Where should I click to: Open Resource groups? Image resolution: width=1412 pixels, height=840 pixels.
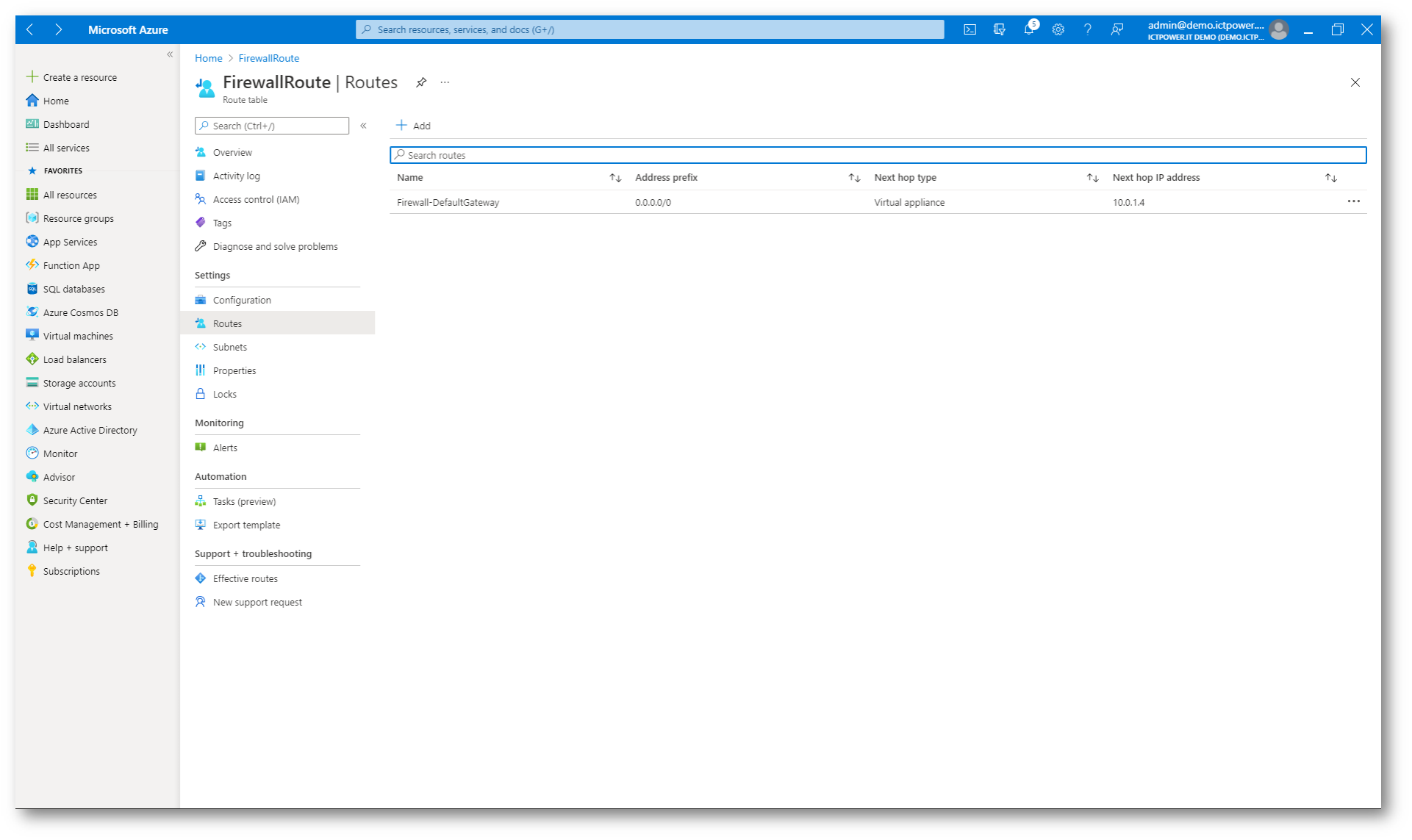[x=78, y=218]
